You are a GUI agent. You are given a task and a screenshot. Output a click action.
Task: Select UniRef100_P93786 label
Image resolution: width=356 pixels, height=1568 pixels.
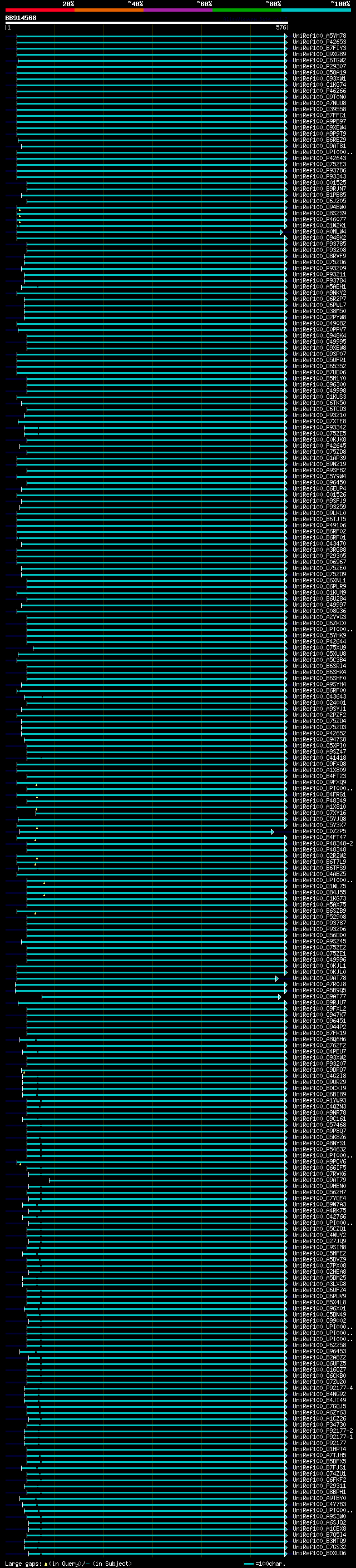pyautogui.click(x=319, y=170)
